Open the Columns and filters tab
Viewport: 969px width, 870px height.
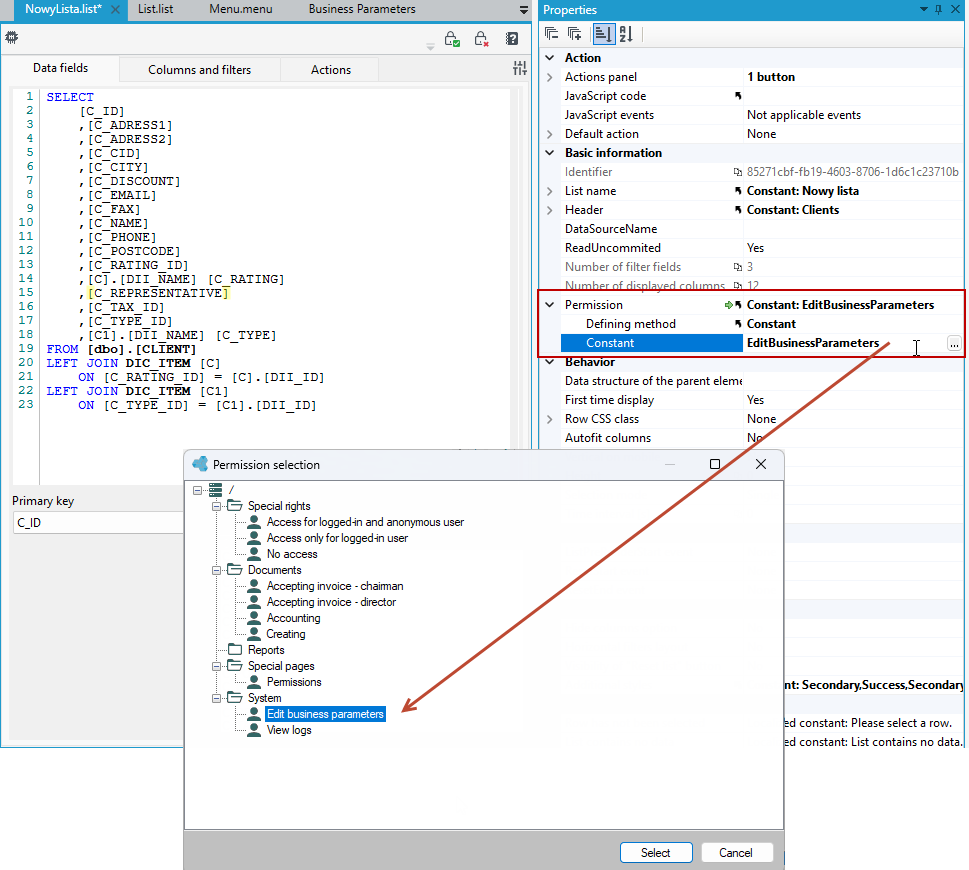pyautogui.click(x=200, y=70)
